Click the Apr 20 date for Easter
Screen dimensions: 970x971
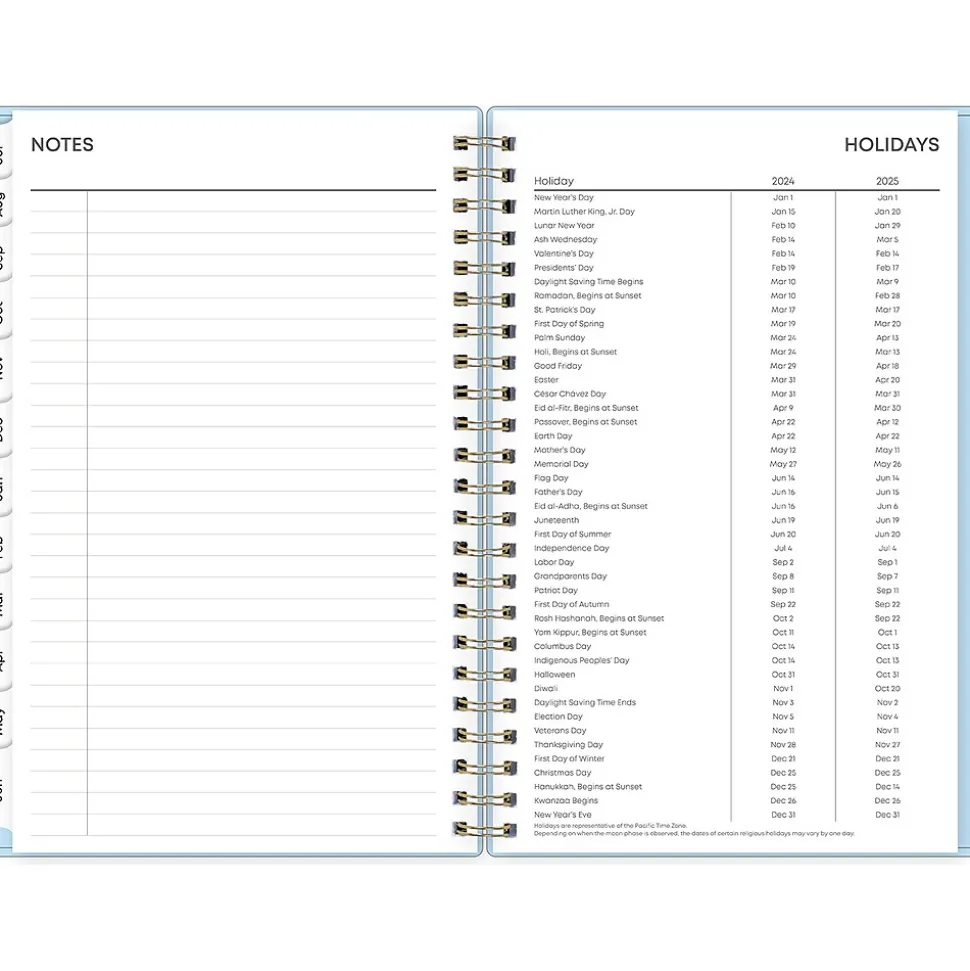point(887,380)
